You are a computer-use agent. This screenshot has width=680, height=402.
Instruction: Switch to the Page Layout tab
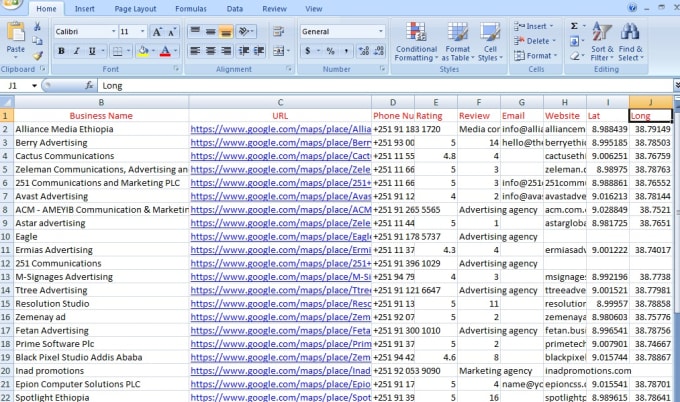click(135, 8)
